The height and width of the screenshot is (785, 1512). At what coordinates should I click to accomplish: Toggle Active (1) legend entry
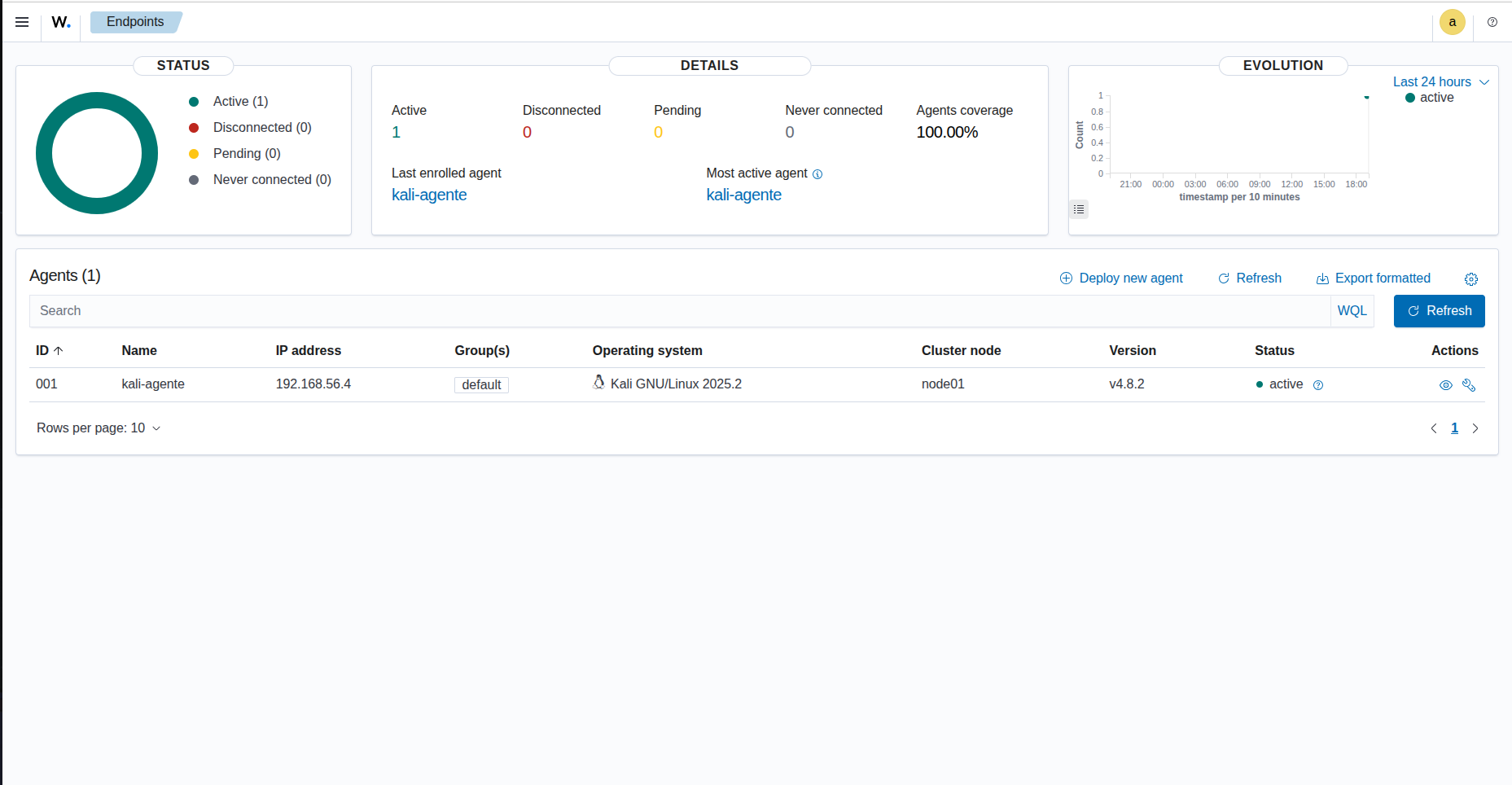pyautogui.click(x=228, y=102)
